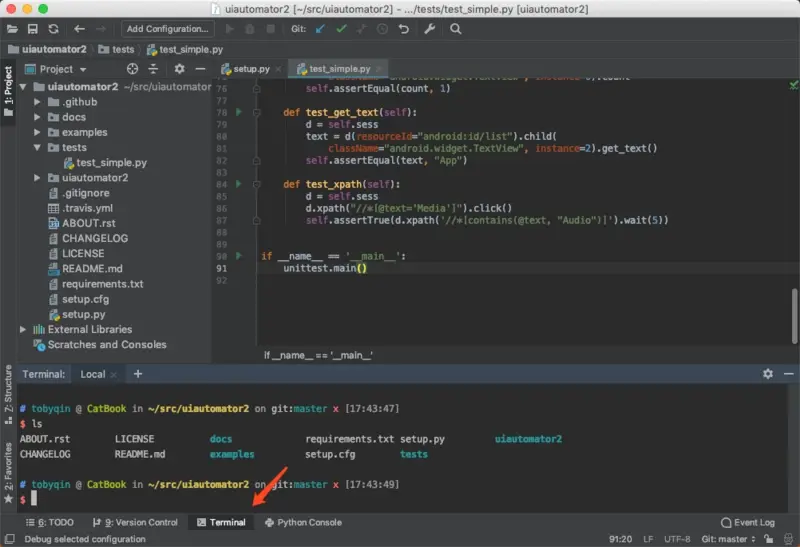Screen dimensions: 800x547
Task: Select Scratches and Consoles node
Action: [100, 345]
